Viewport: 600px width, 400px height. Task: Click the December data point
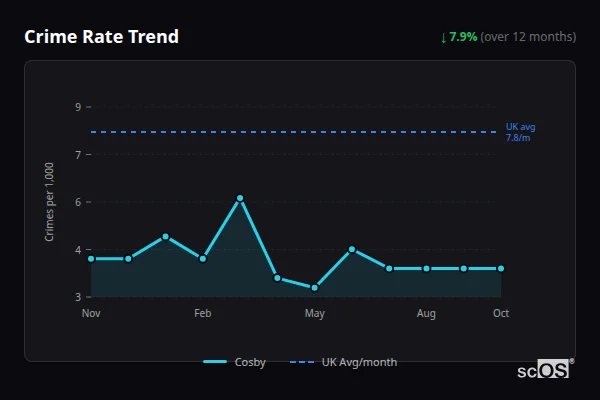(129, 259)
